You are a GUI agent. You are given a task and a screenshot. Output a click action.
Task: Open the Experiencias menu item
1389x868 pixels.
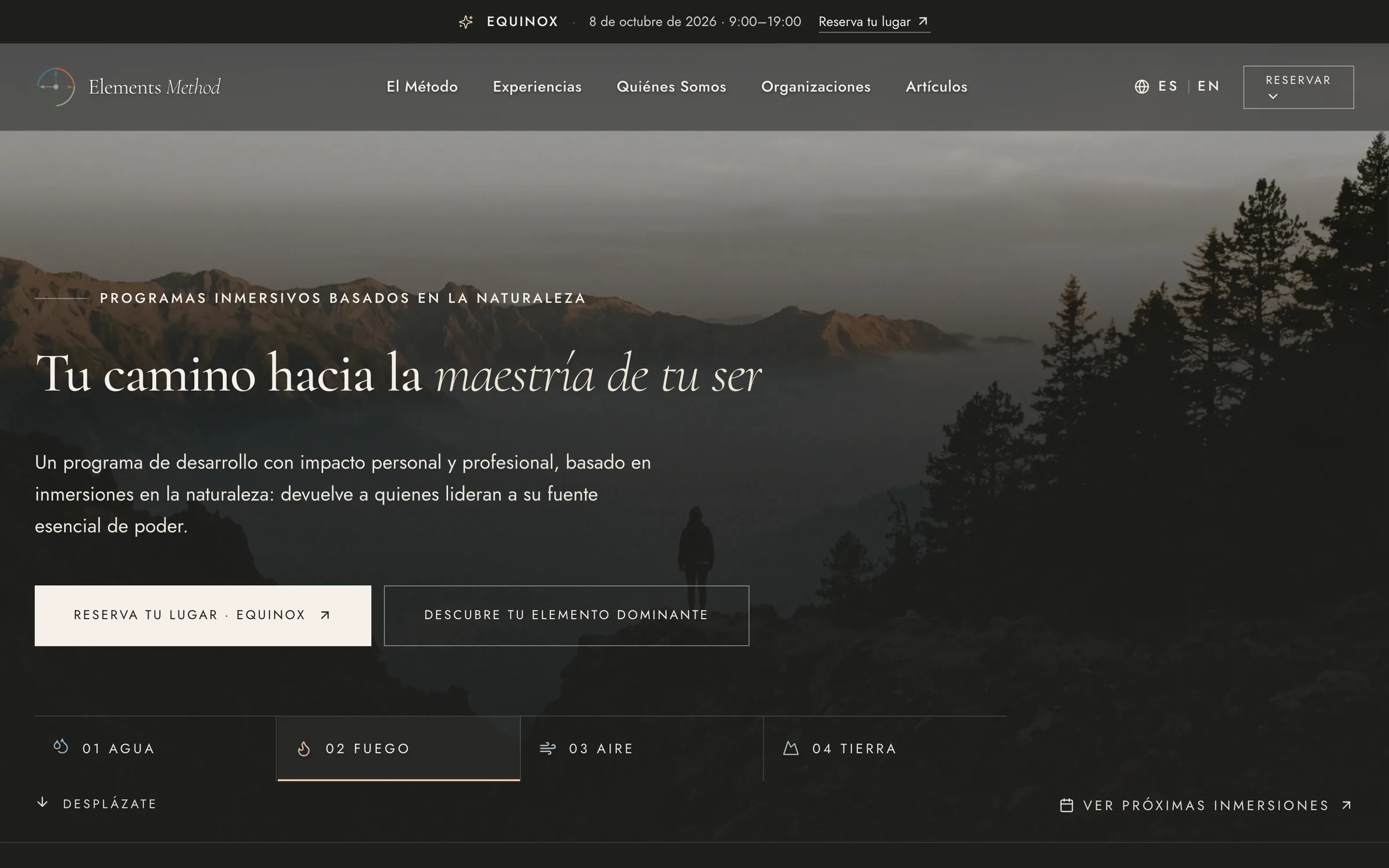coord(537,87)
